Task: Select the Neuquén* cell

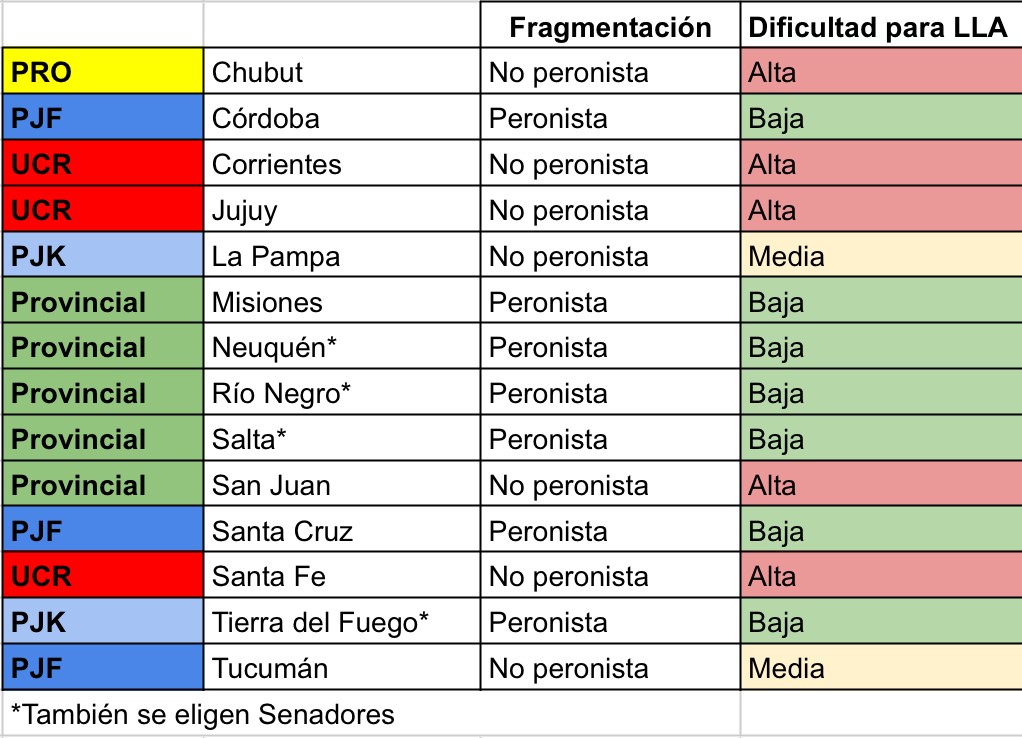Action: tap(341, 348)
